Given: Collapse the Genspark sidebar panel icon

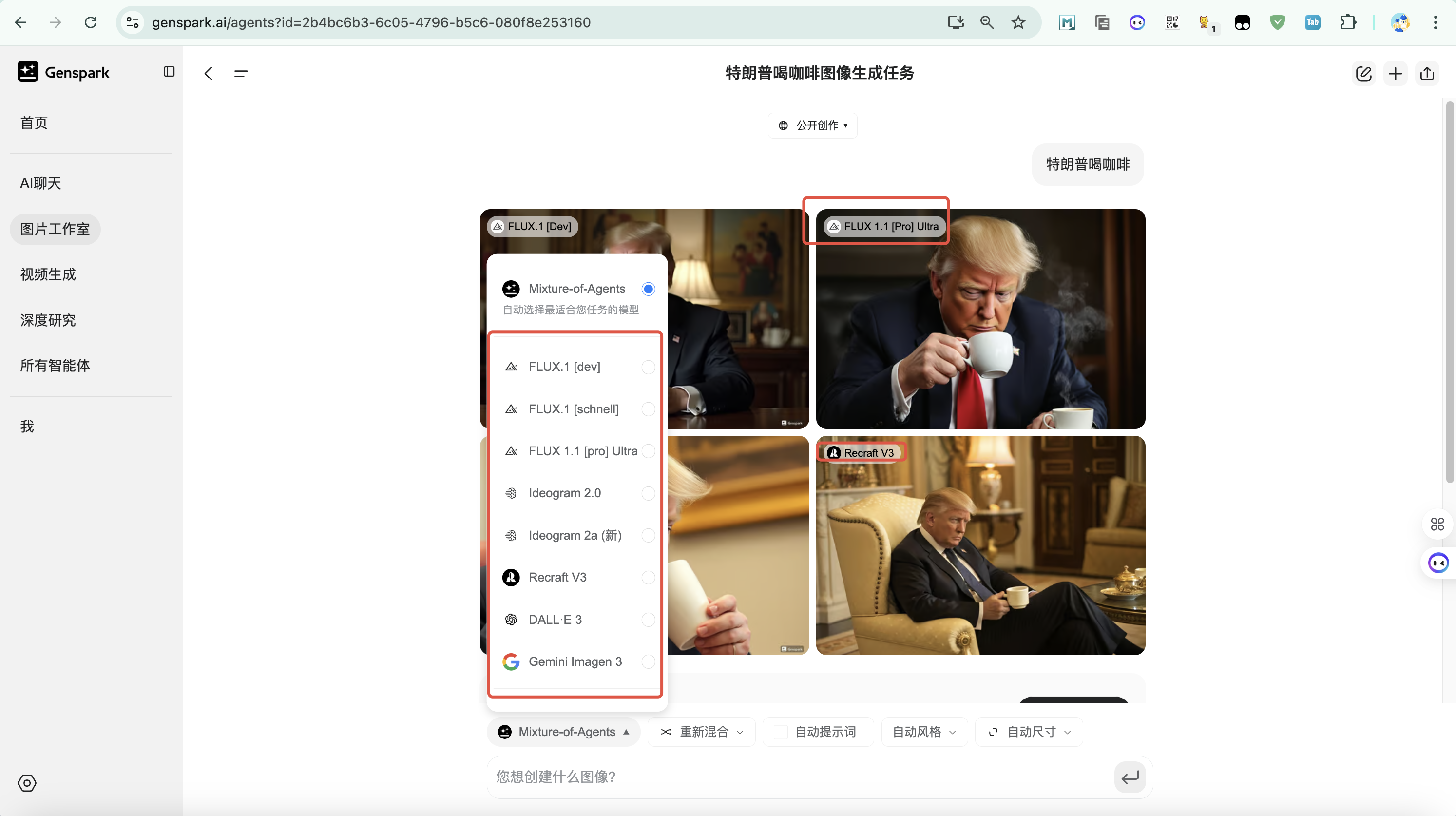Looking at the screenshot, I should (169, 72).
